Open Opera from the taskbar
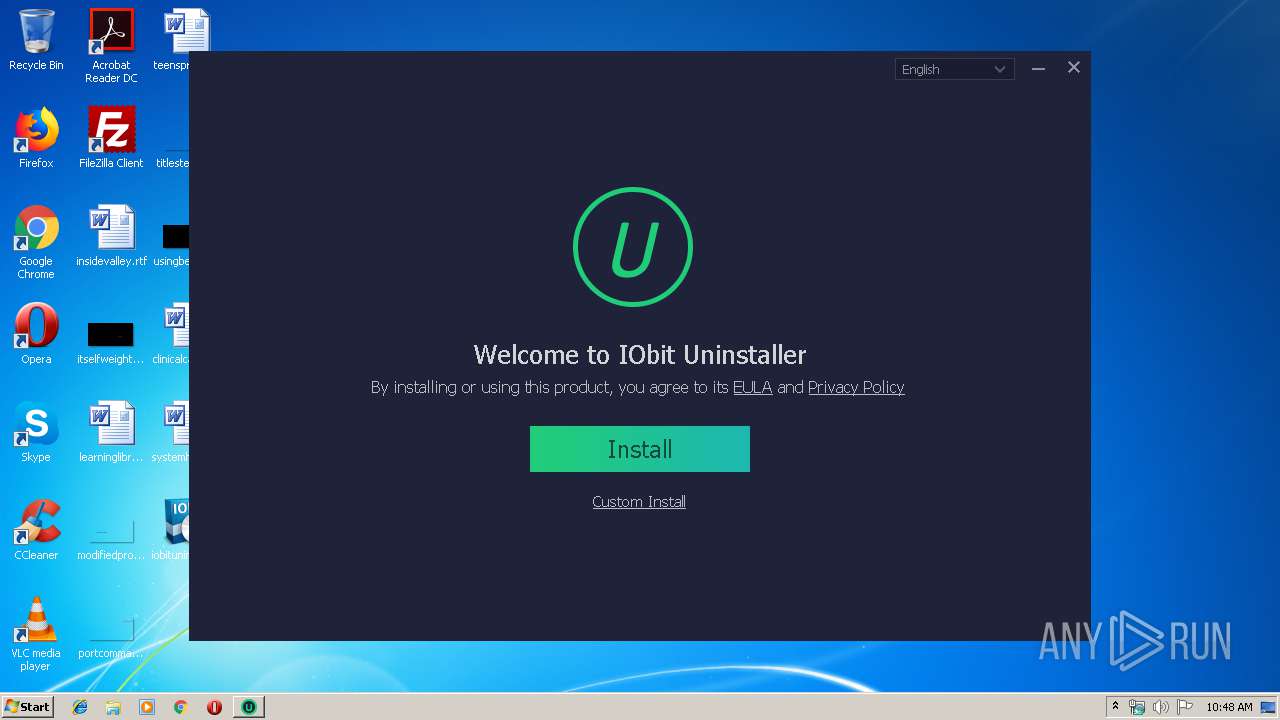This screenshot has height=720, width=1280. pos(214,707)
